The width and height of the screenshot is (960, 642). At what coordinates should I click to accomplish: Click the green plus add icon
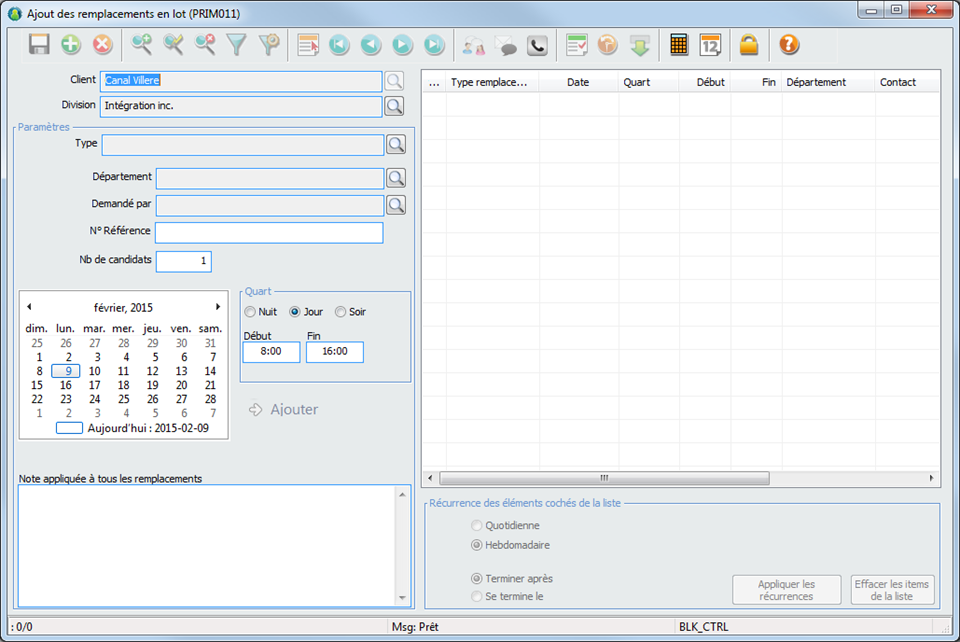tap(71, 44)
